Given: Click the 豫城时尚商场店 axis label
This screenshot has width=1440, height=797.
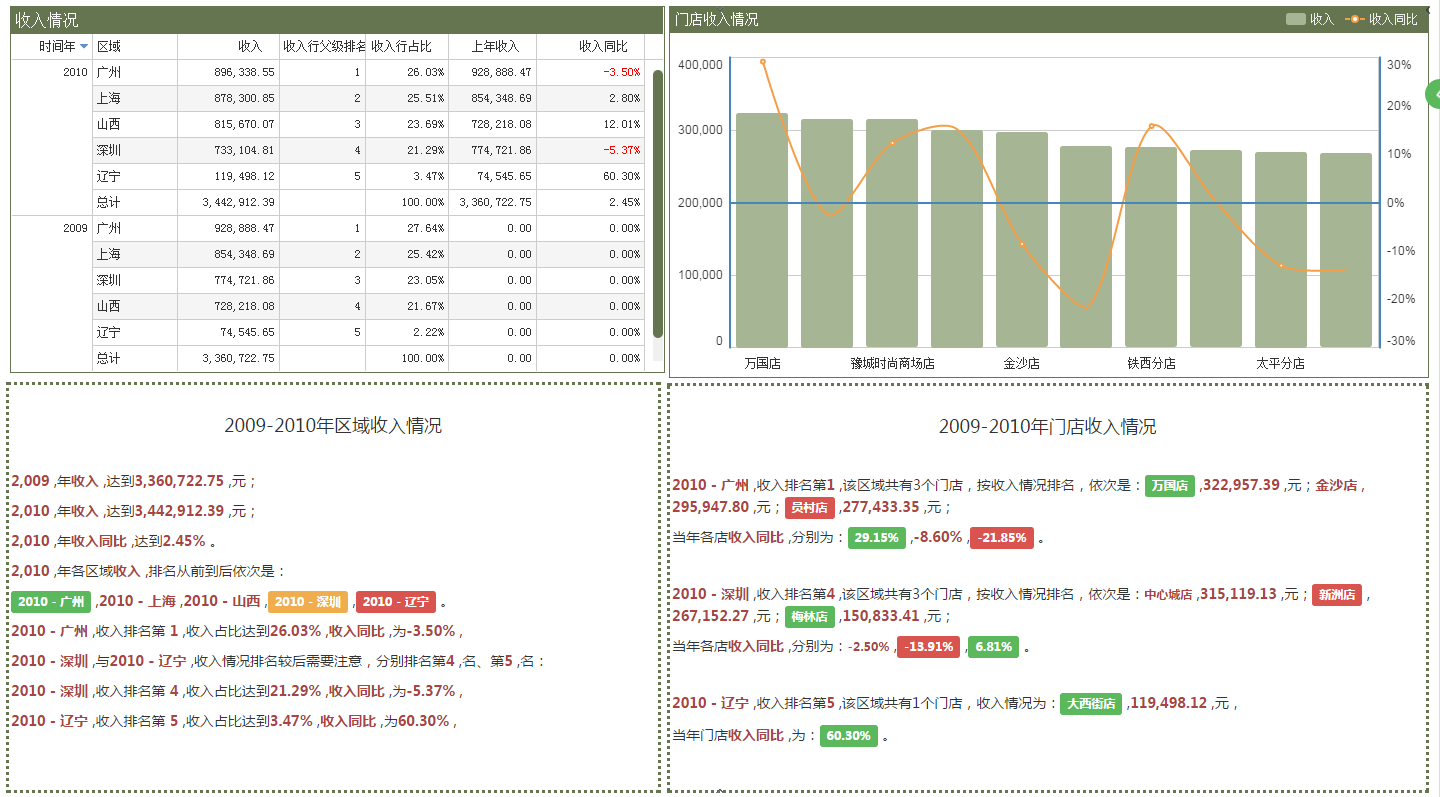Looking at the screenshot, I should point(893,364).
